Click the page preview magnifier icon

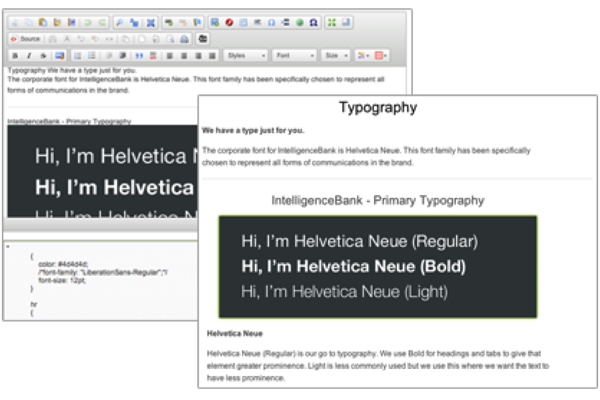(x=170, y=39)
